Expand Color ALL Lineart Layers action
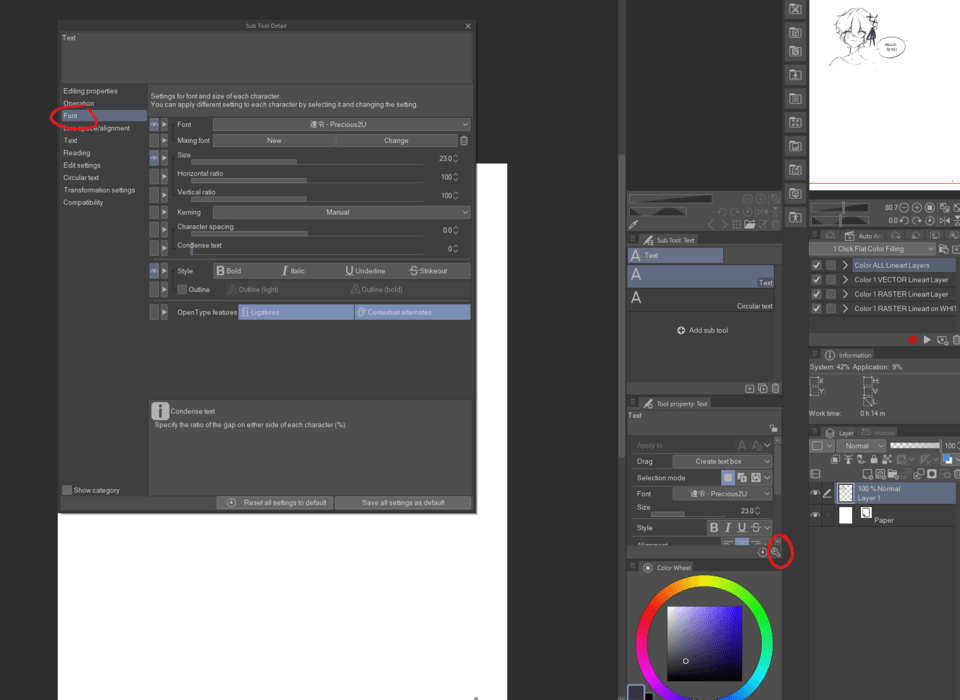 tap(846, 265)
